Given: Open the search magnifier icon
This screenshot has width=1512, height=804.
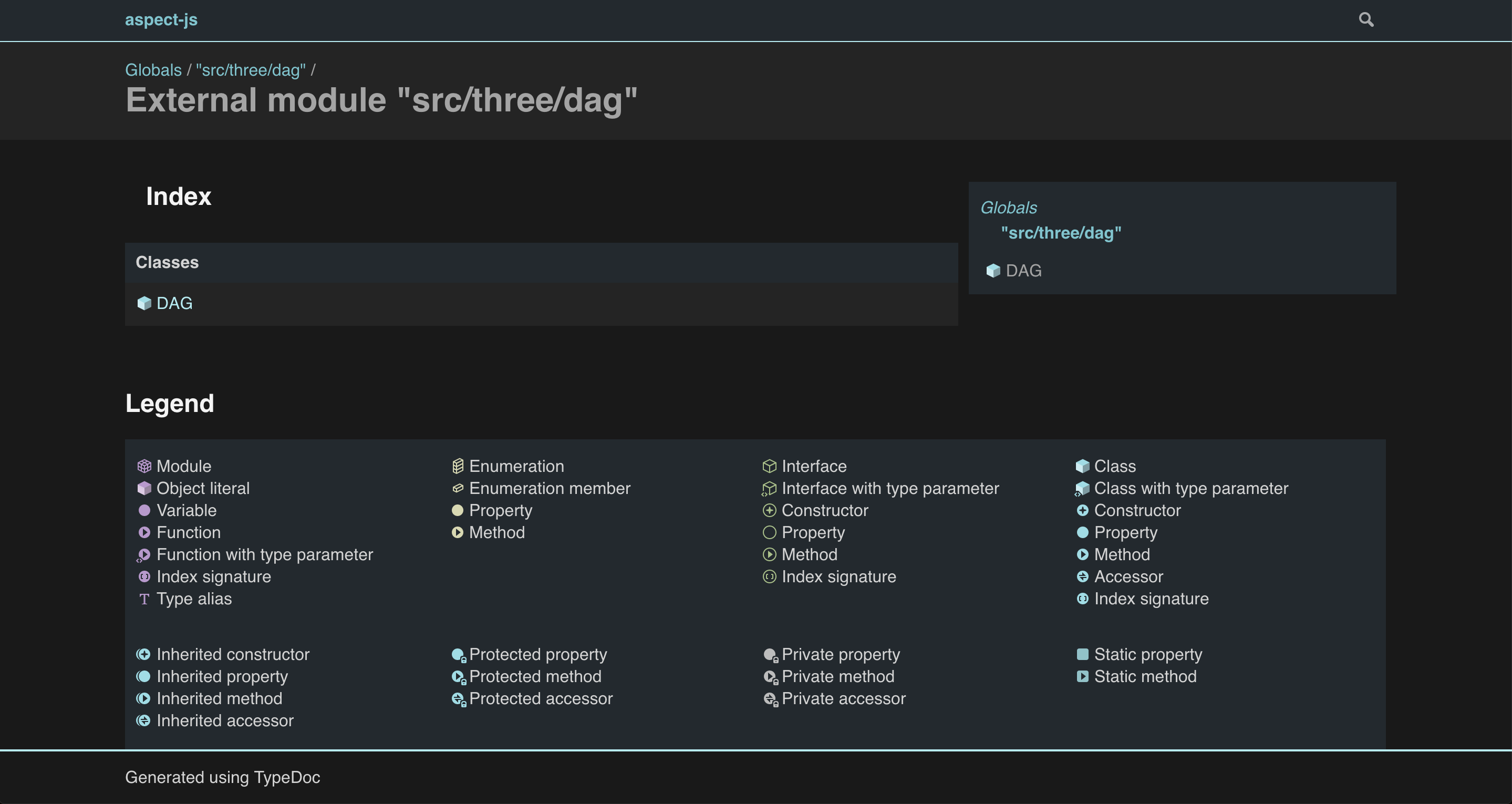Looking at the screenshot, I should (1366, 19).
